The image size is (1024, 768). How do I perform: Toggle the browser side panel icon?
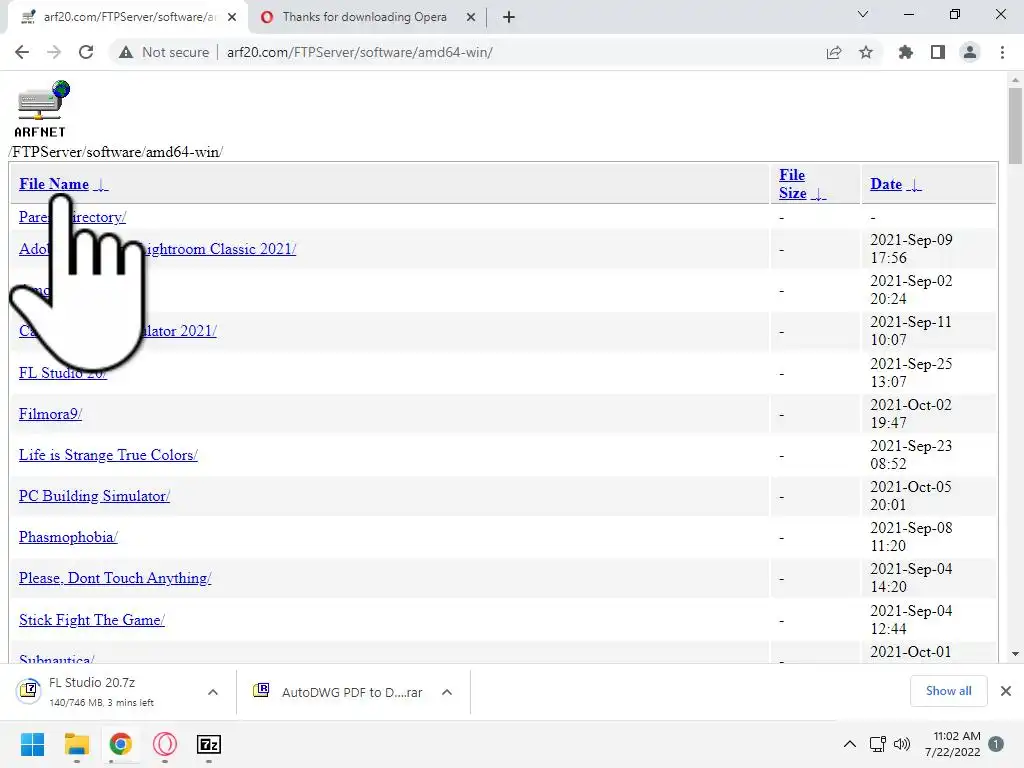click(x=938, y=52)
